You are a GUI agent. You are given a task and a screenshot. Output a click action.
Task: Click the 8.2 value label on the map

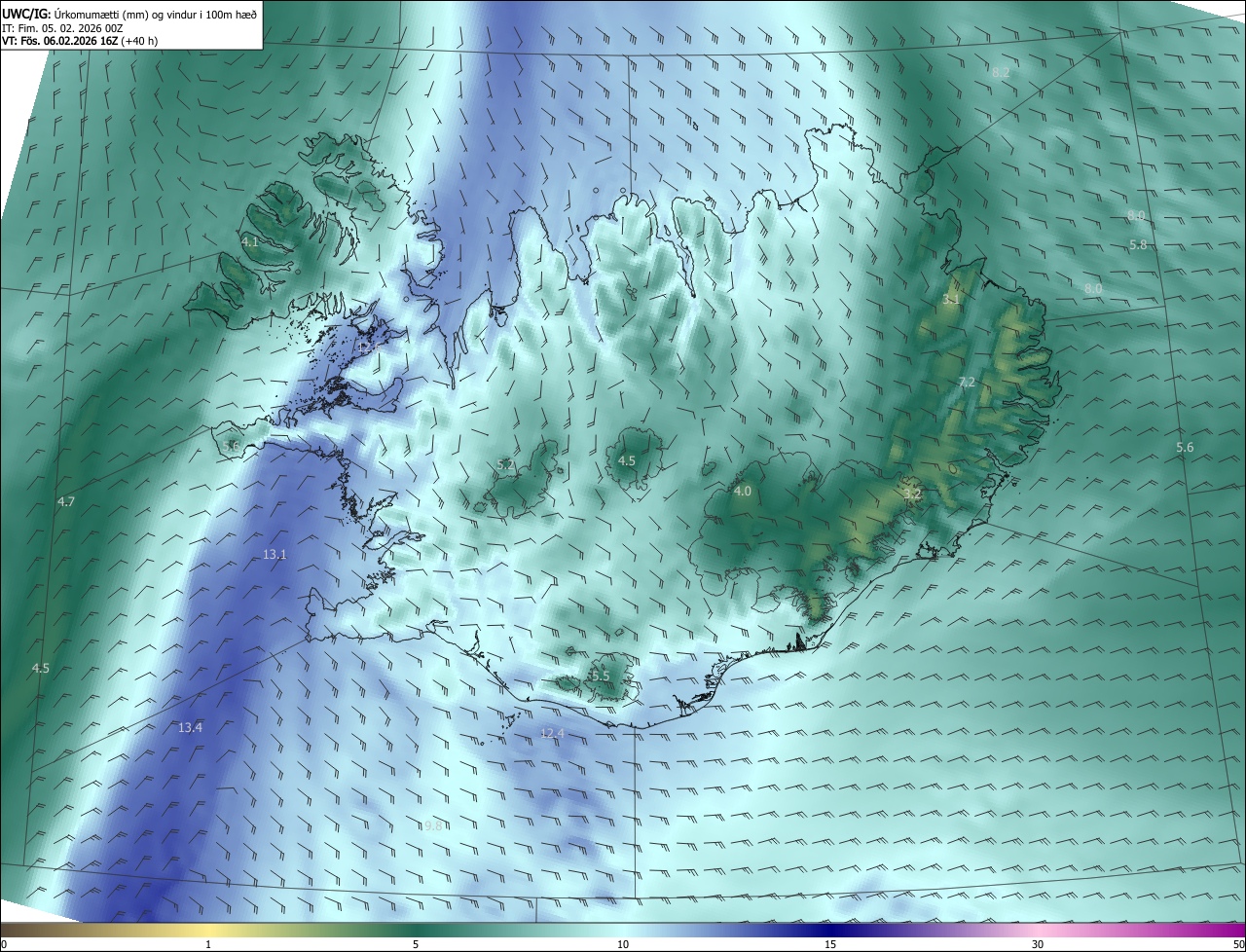tap(1001, 73)
